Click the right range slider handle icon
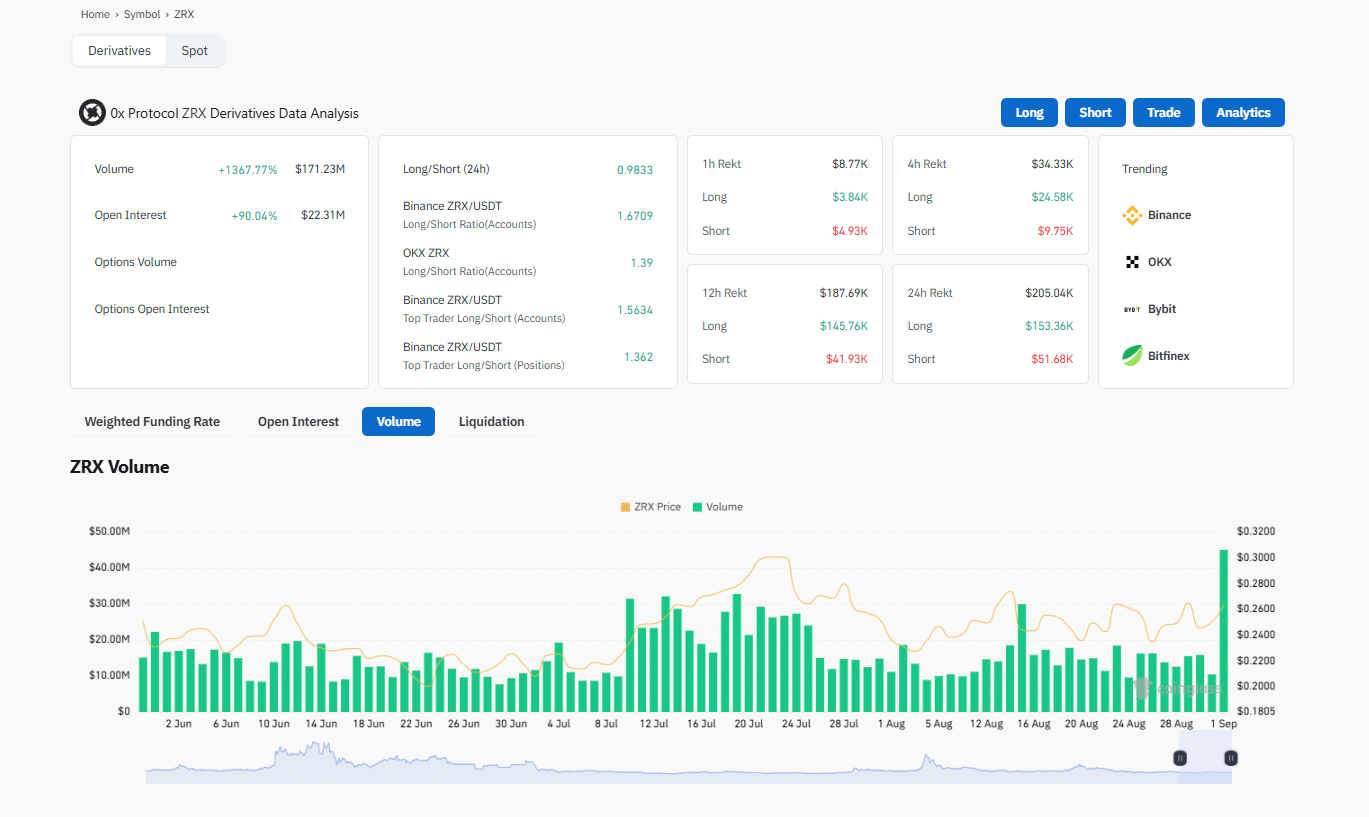Viewport: 1369px width, 817px height. pyautogui.click(x=1231, y=758)
